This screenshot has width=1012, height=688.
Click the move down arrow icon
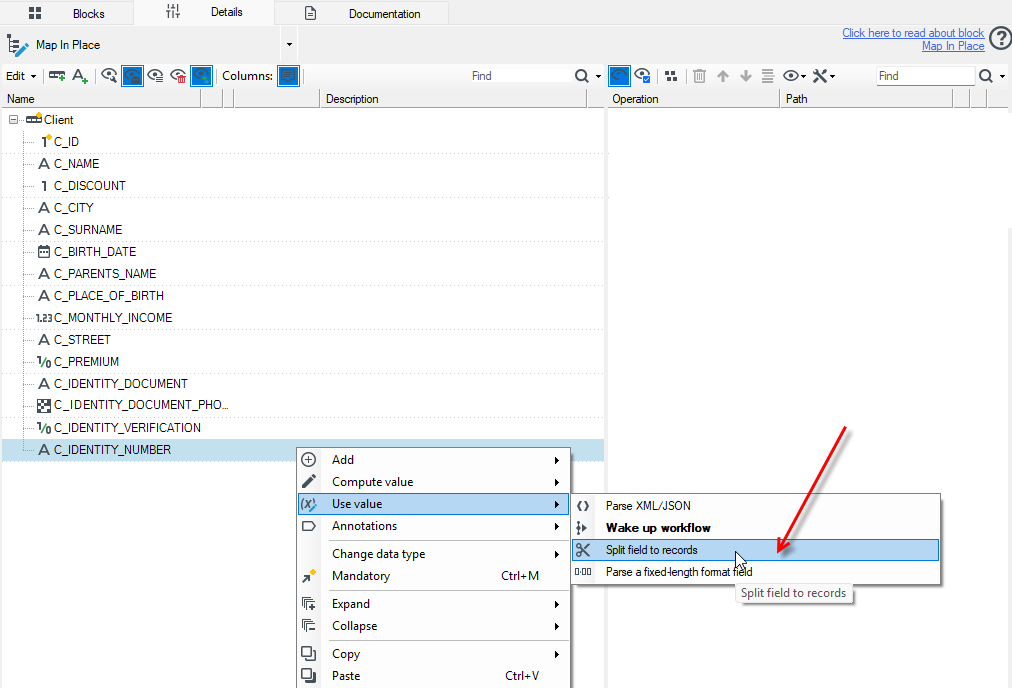pos(745,76)
